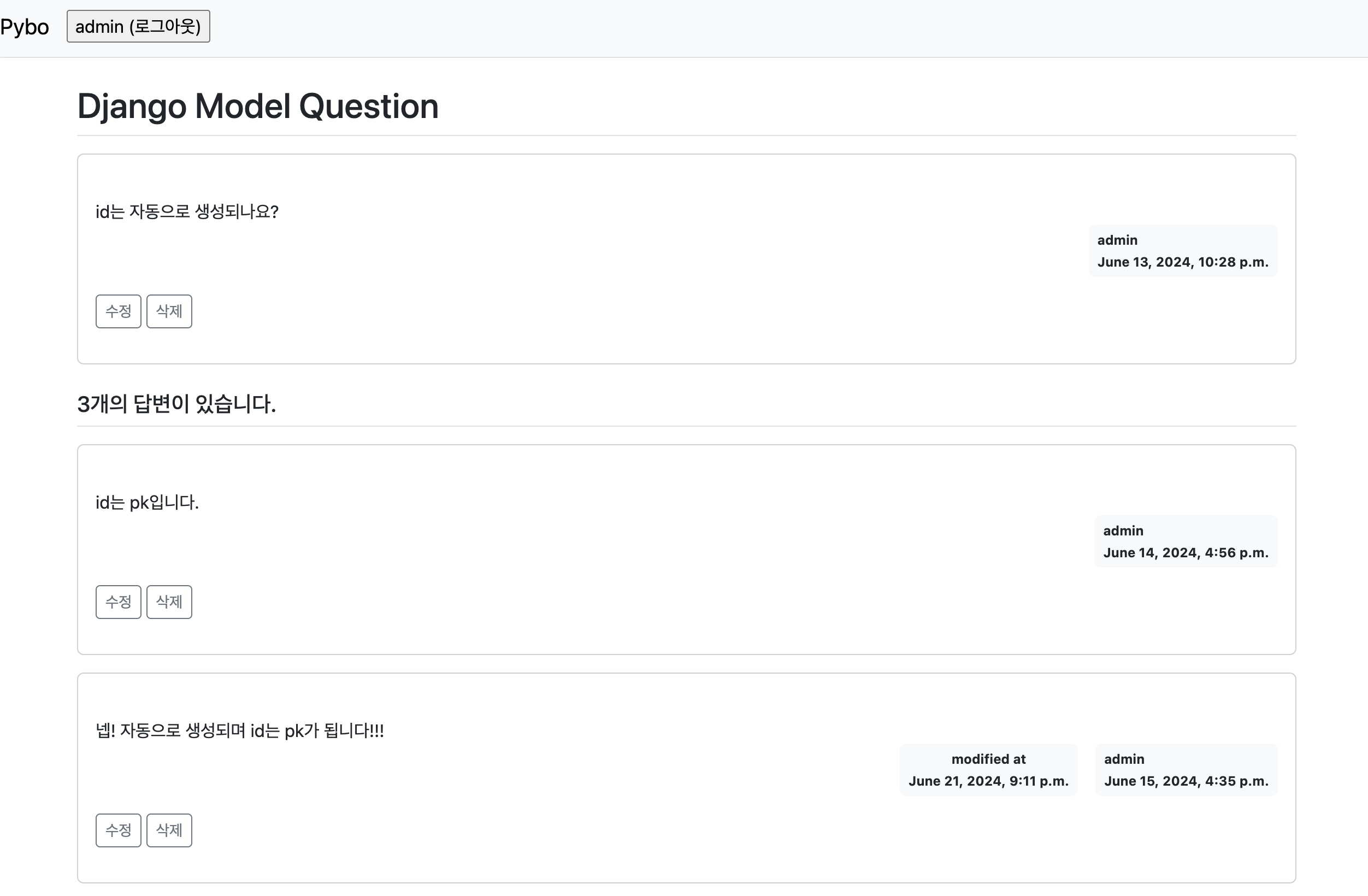
Task: Click 수정 on the question 'id는 자동으로 생성되나요?'
Action: (118, 311)
